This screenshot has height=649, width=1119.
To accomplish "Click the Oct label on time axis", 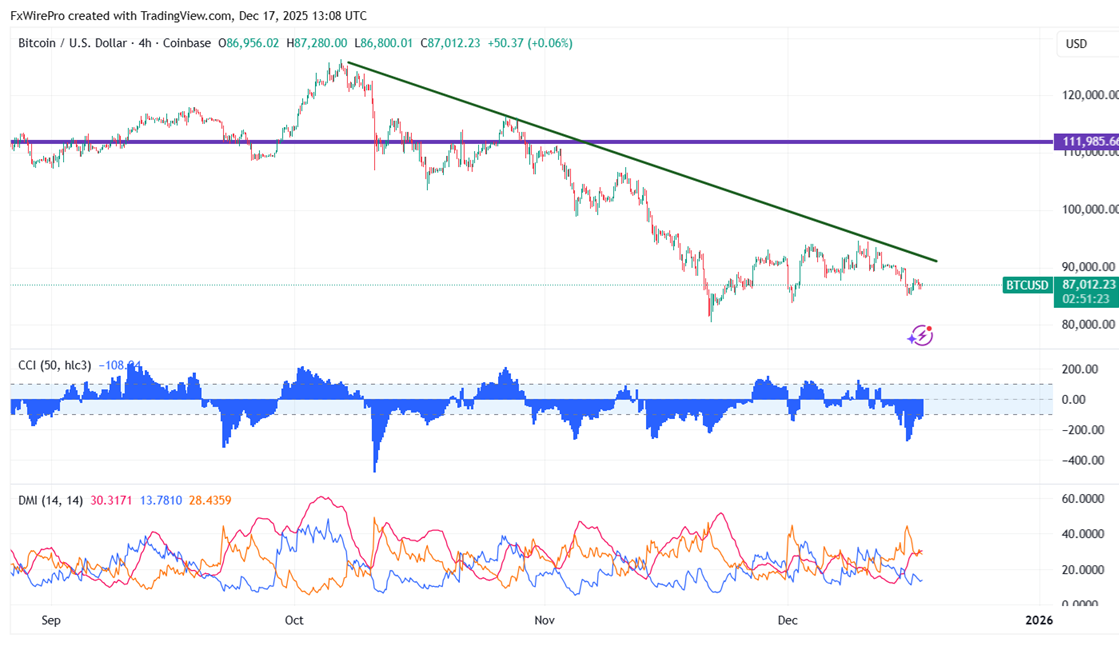I will click(x=294, y=620).
